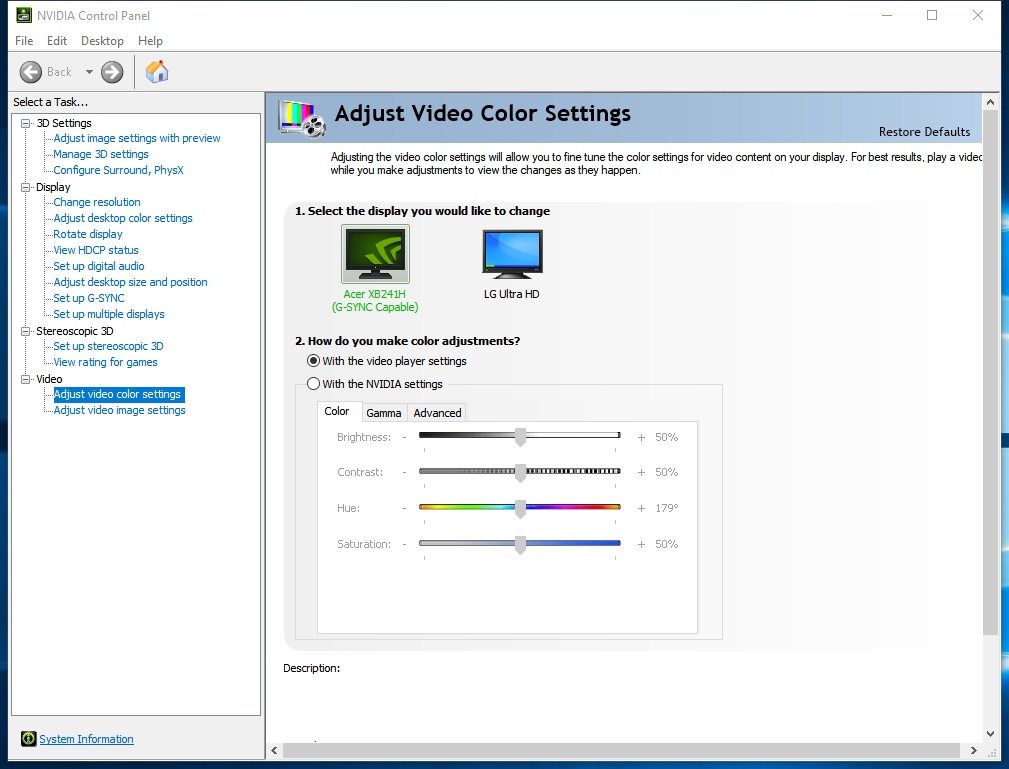The height and width of the screenshot is (769, 1009).
Task: Collapse the Stereoscopic 3D tree node
Action: 26,331
